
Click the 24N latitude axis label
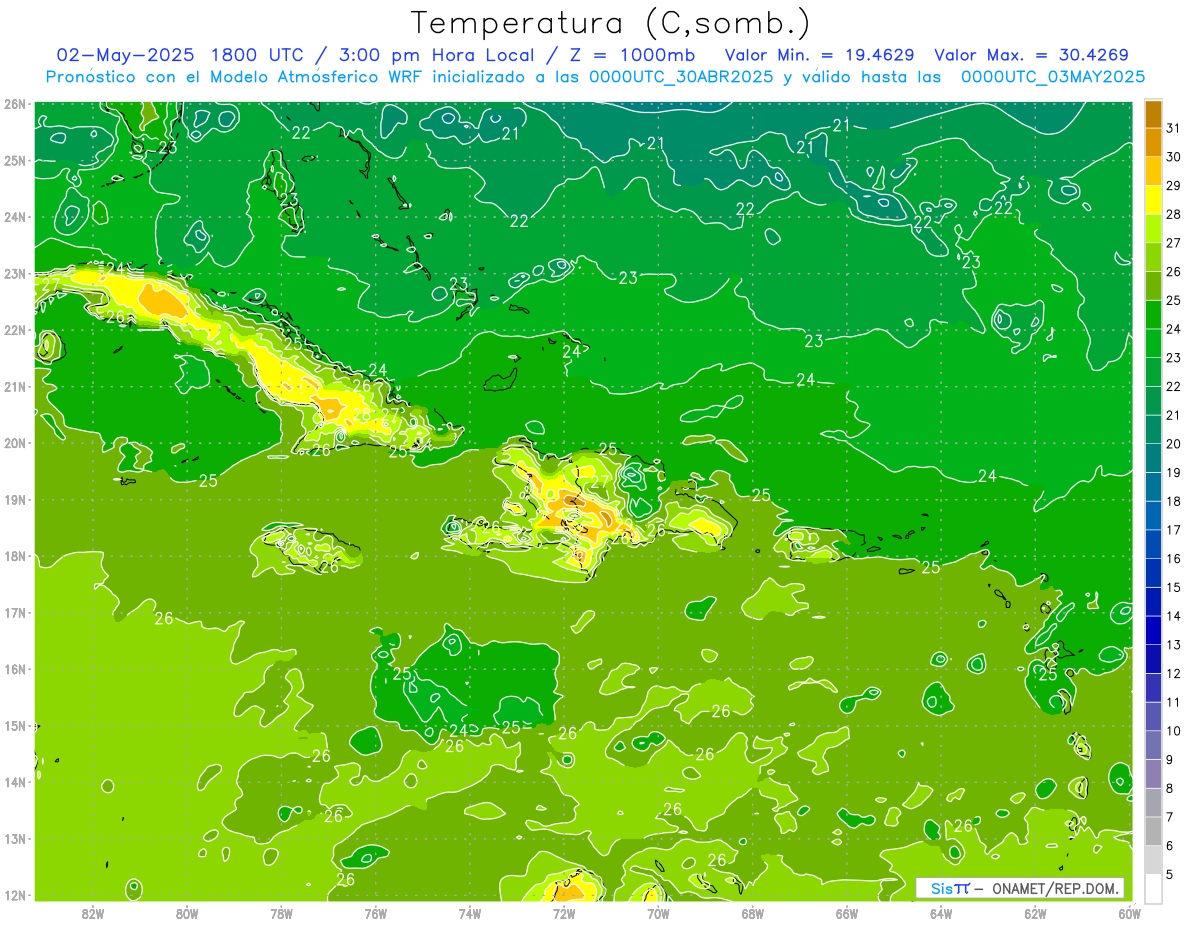pyautogui.click(x=14, y=217)
